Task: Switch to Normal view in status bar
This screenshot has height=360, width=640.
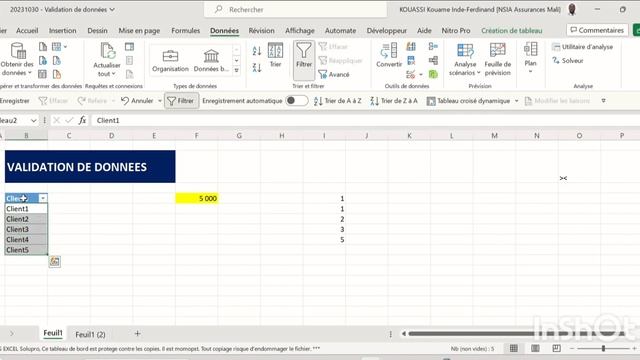Action: pos(513,348)
